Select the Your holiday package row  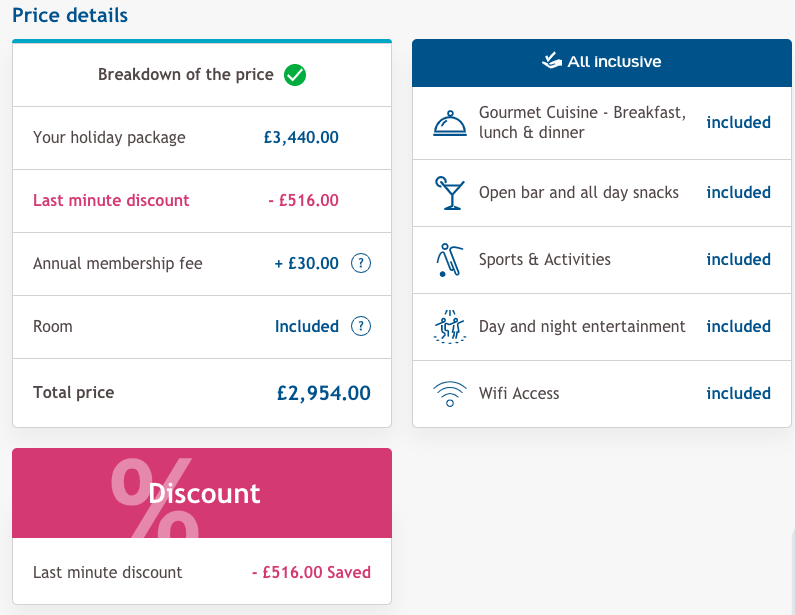coord(202,138)
